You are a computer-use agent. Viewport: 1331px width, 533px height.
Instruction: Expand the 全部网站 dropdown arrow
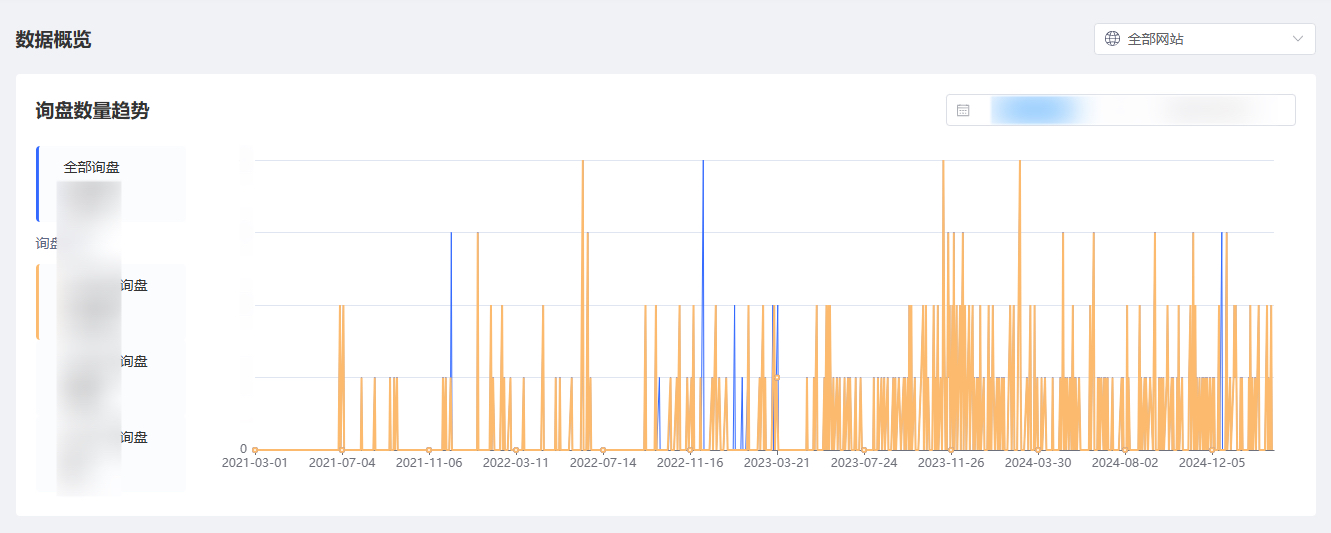(x=1298, y=39)
